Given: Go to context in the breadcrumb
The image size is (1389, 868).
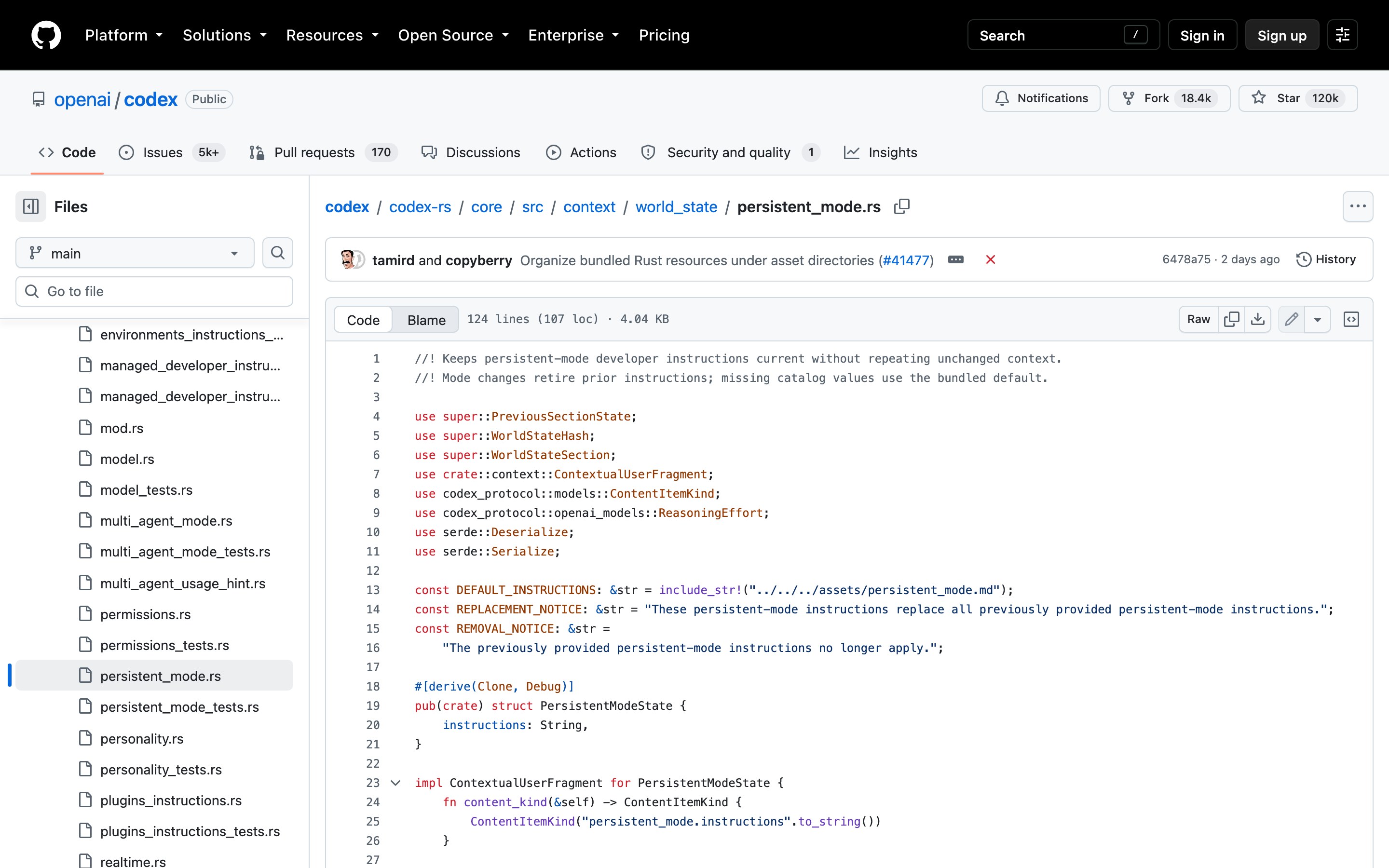Looking at the screenshot, I should point(589,207).
